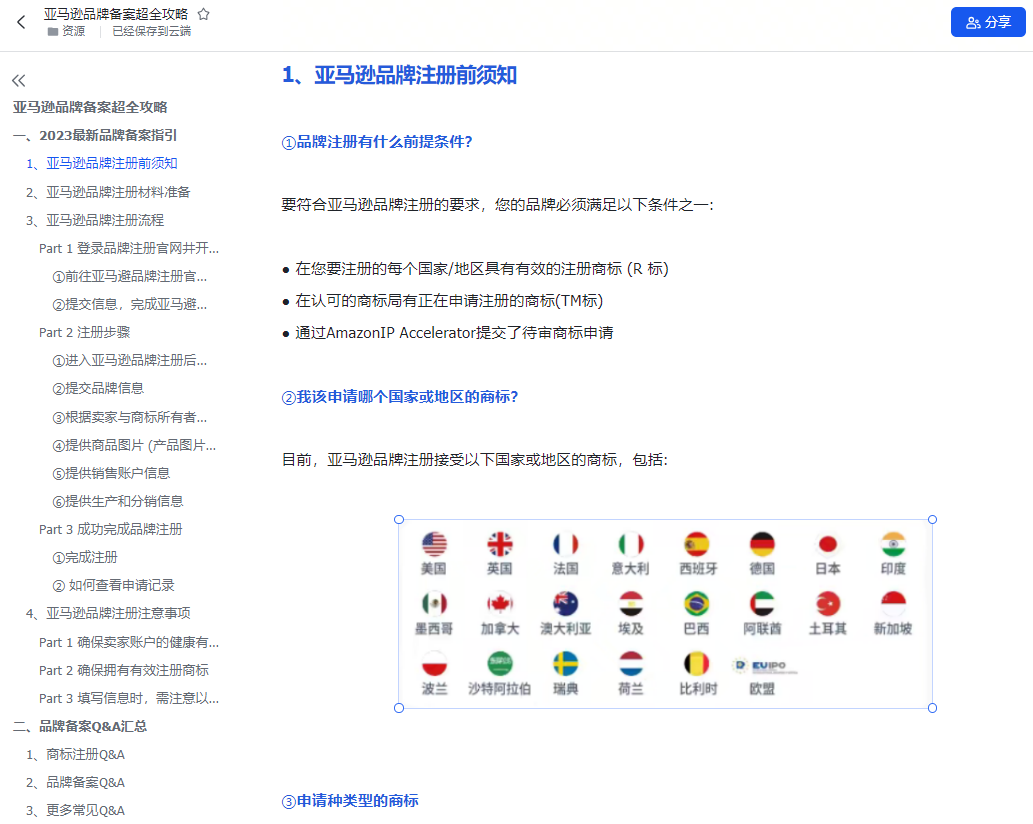
Task: Click the 分享 share button
Action: [x=988, y=22]
